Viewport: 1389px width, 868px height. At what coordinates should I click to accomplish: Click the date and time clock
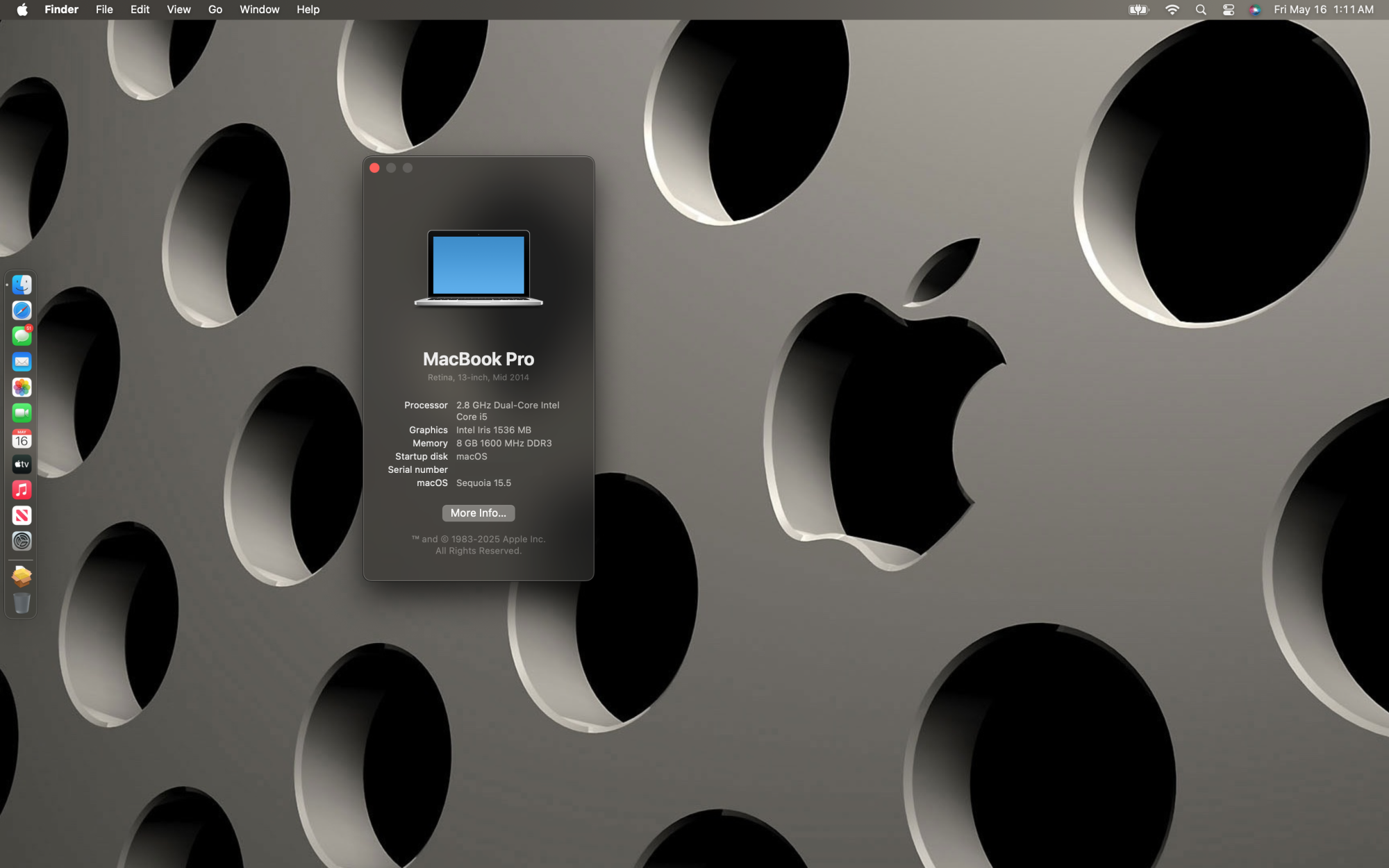[x=1323, y=10]
